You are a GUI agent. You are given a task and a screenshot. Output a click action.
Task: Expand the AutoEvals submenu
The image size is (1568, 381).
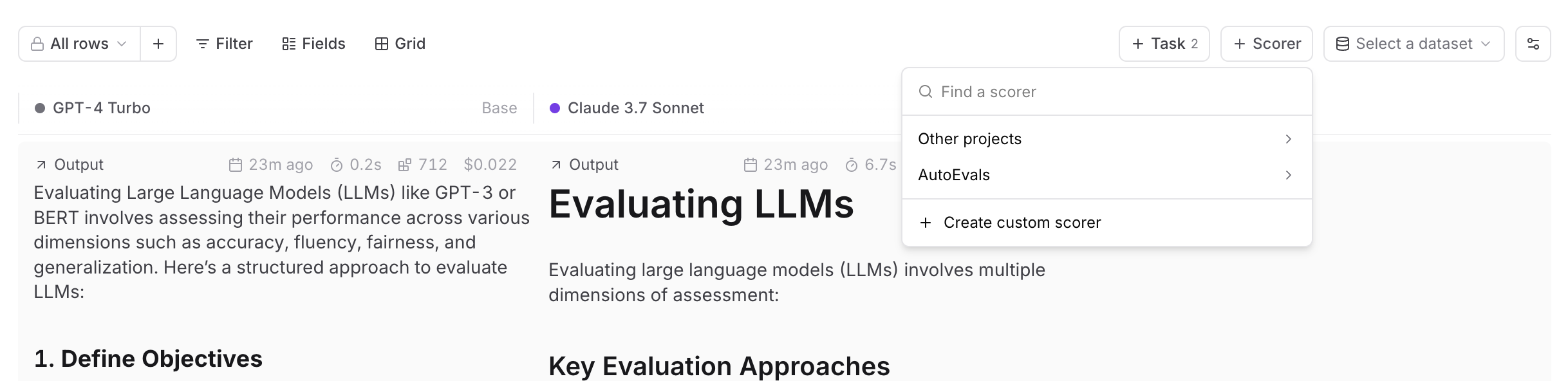1107,175
